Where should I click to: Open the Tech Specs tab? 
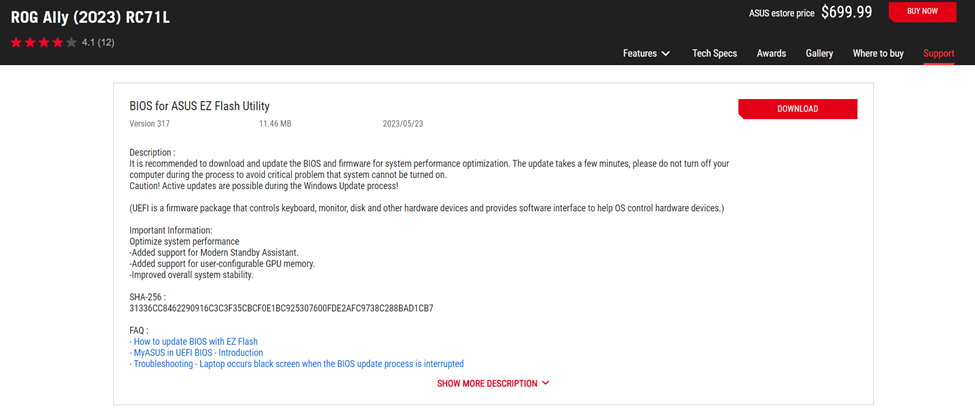click(714, 54)
